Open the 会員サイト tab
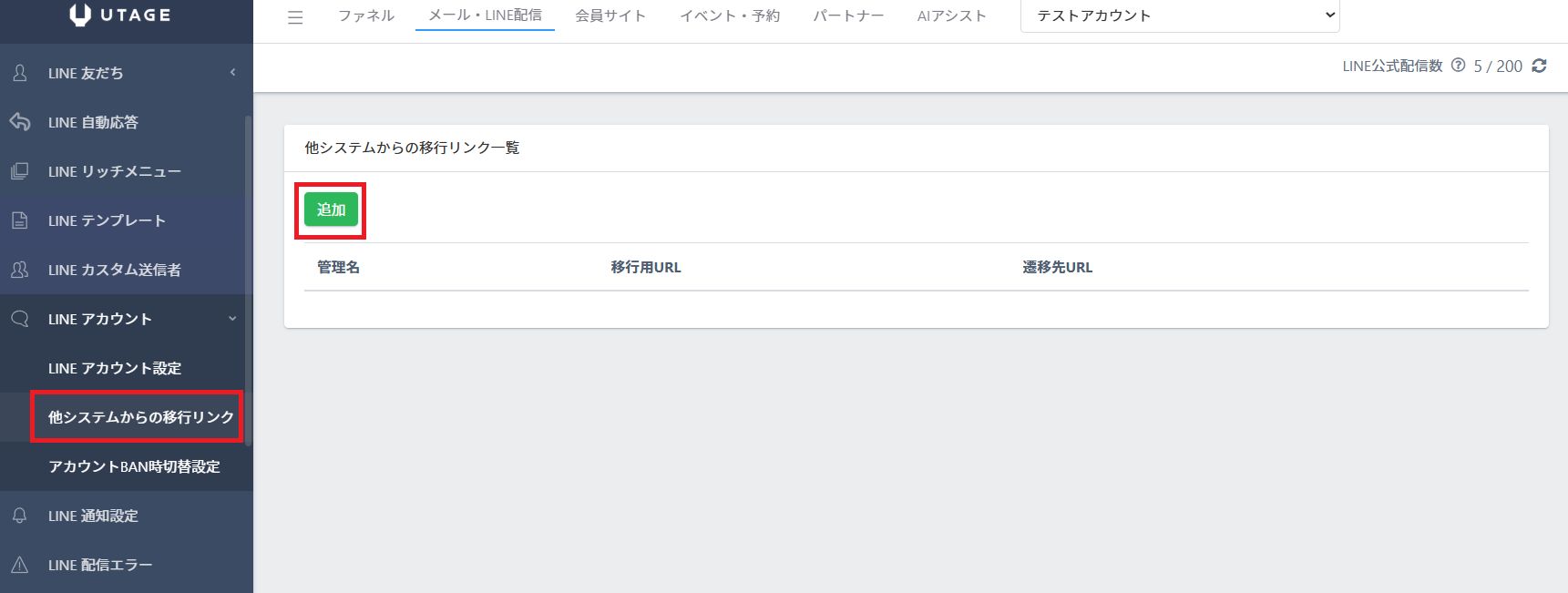Image resolution: width=1568 pixels, height=593 pixels. click(610, 15)
